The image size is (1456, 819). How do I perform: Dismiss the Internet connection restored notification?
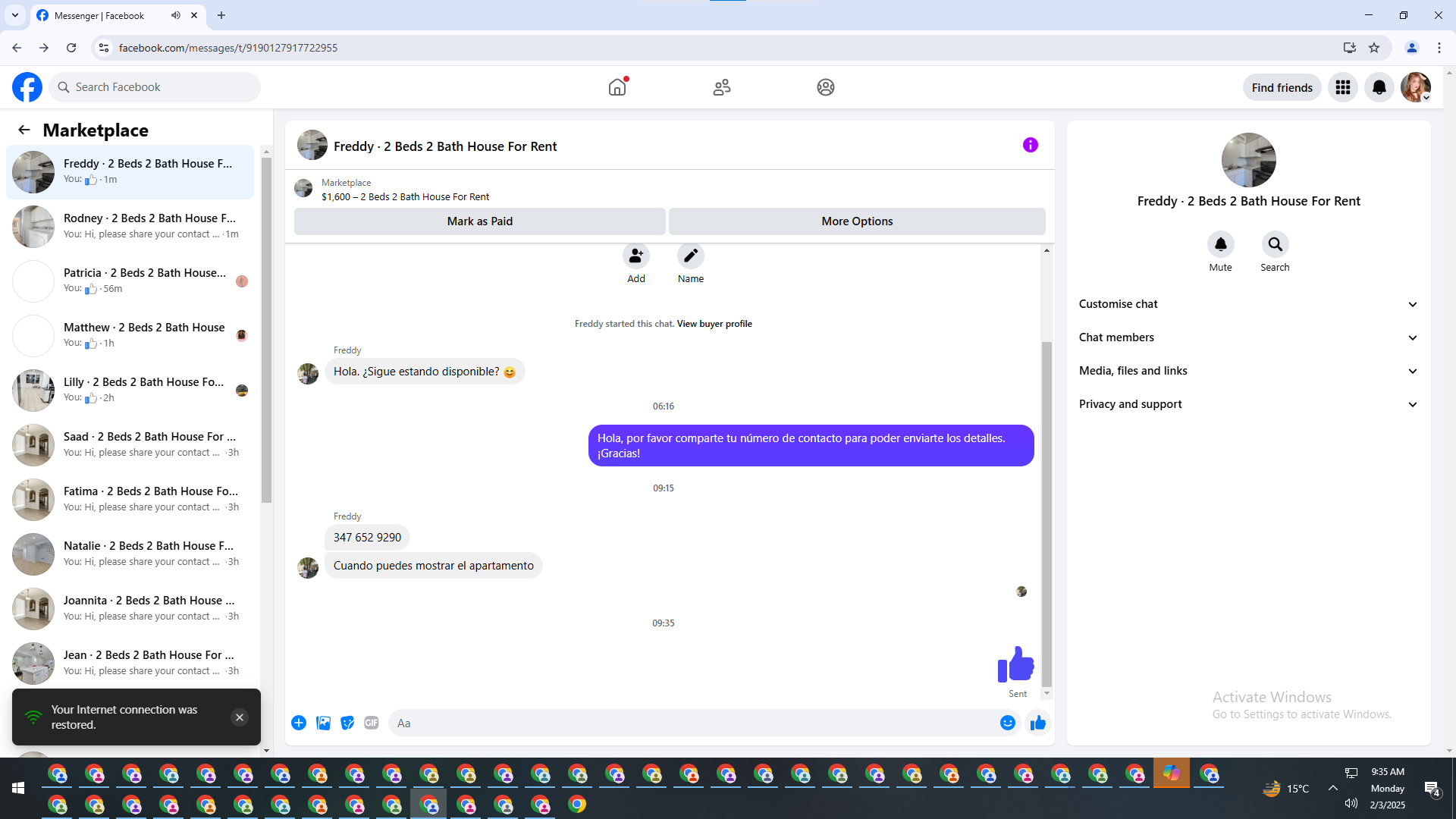[240, 717]
